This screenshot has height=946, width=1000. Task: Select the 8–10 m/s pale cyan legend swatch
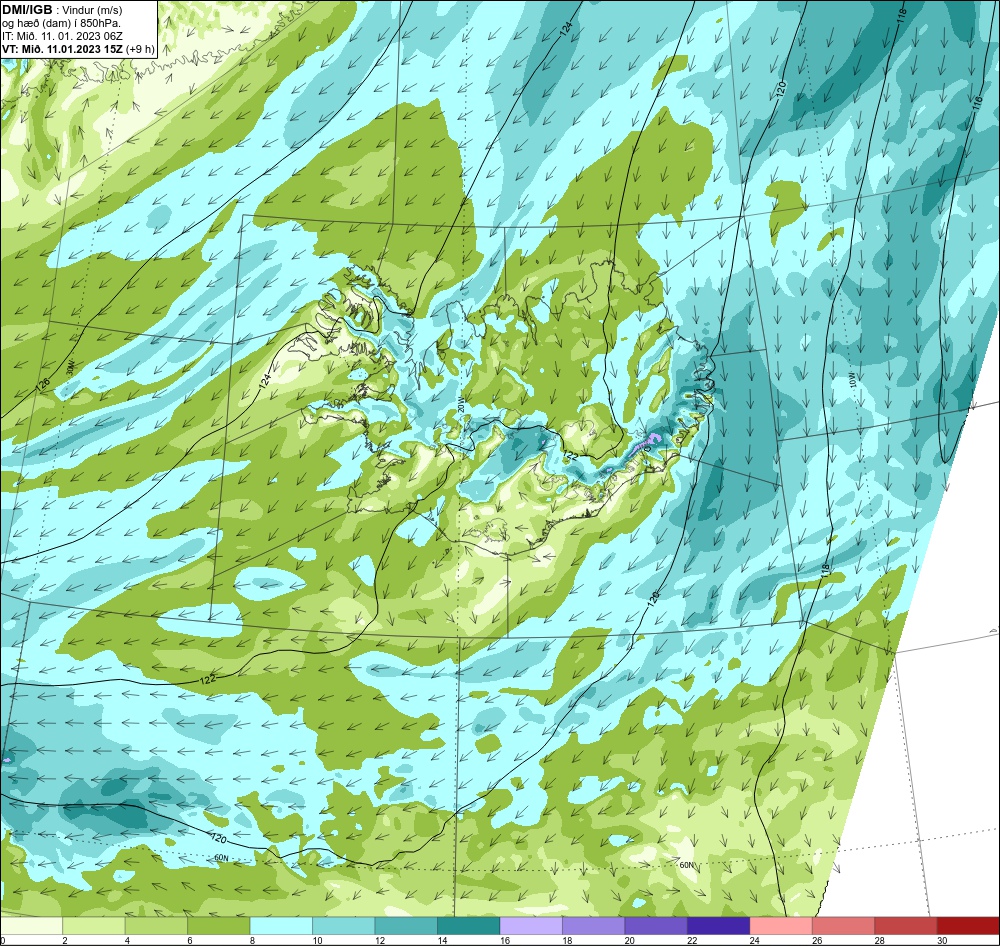(281, 925)
